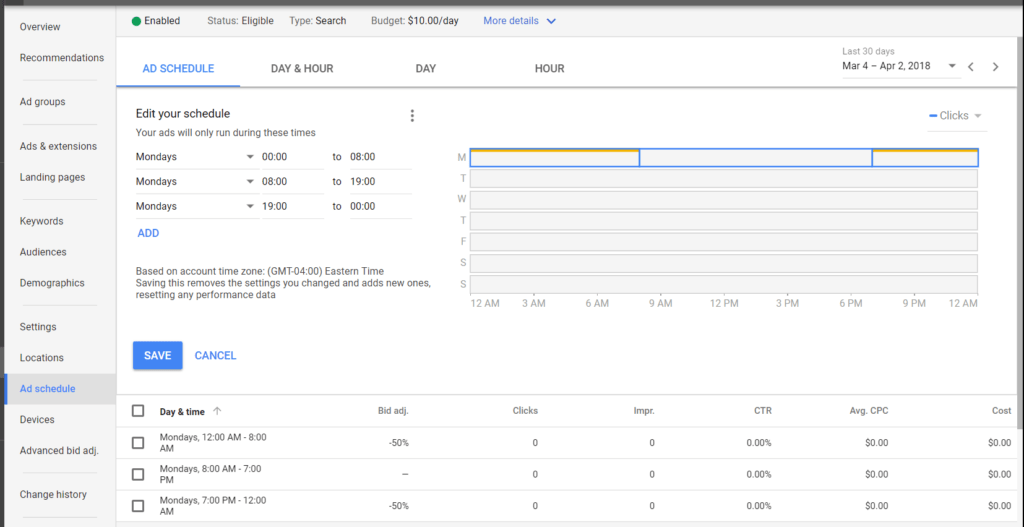1024x527 pixels.
Task: Open Overview in the sidebar
Action: point(40,27)
